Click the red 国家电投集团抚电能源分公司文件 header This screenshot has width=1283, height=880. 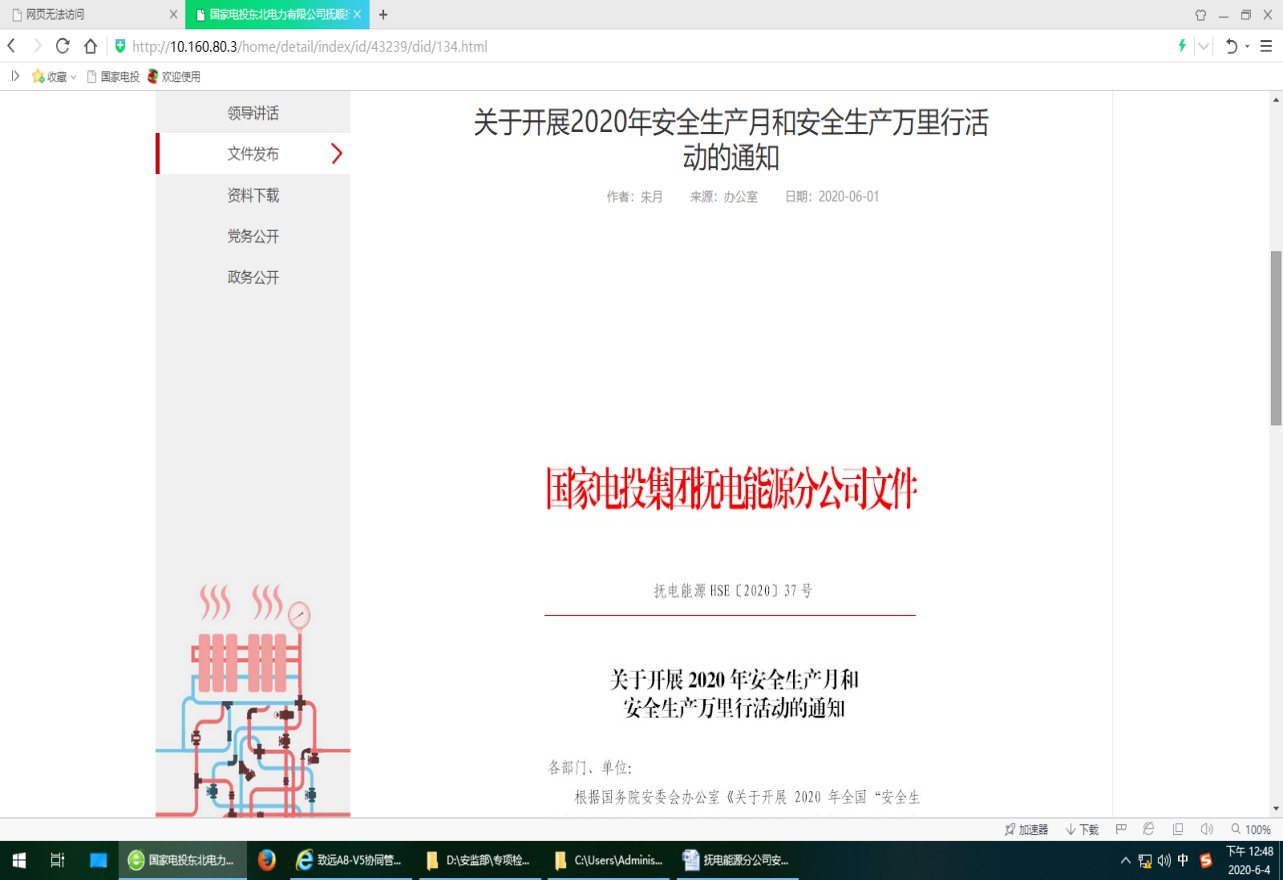pos(730,489)
